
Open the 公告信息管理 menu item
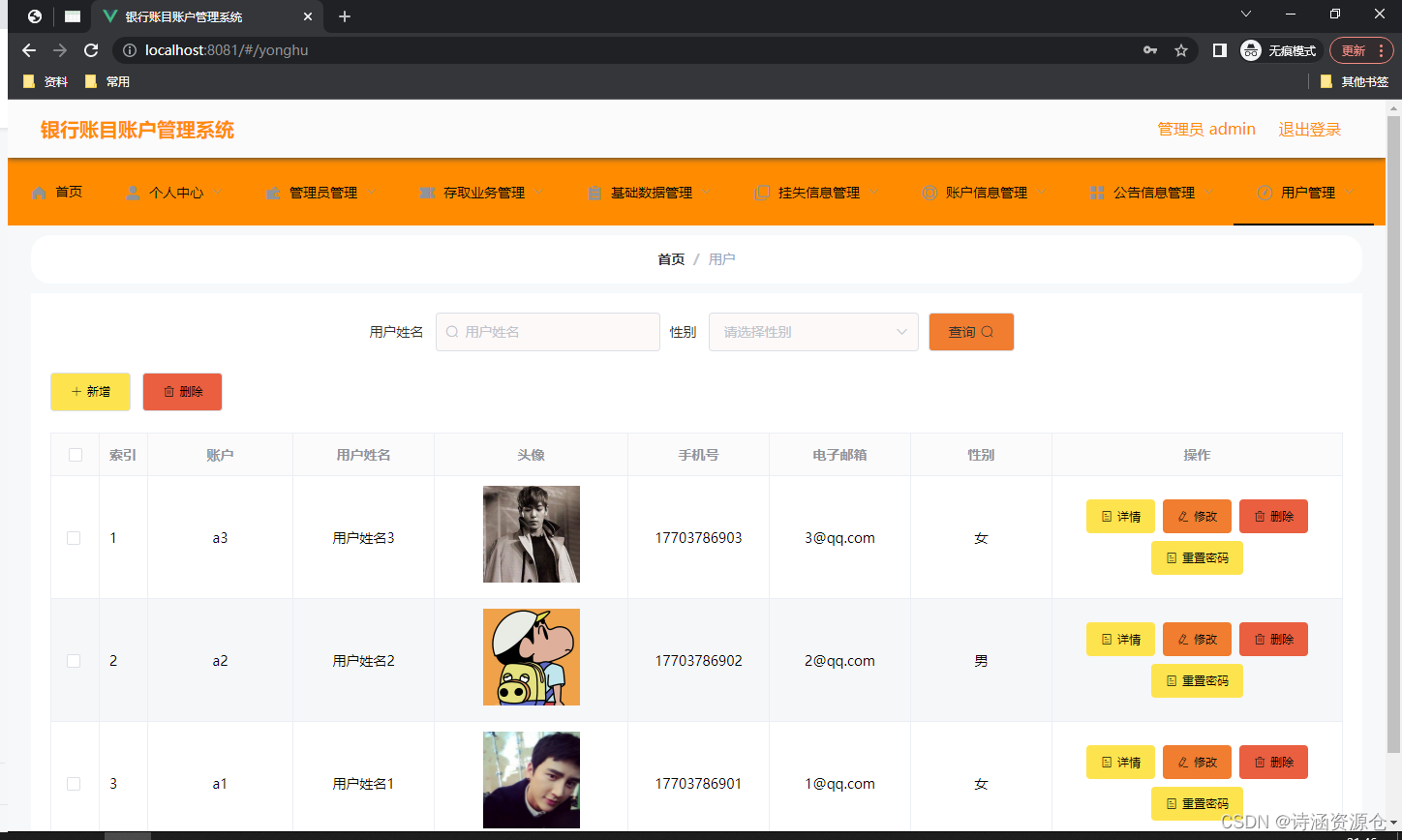[x=1153, y=193]
